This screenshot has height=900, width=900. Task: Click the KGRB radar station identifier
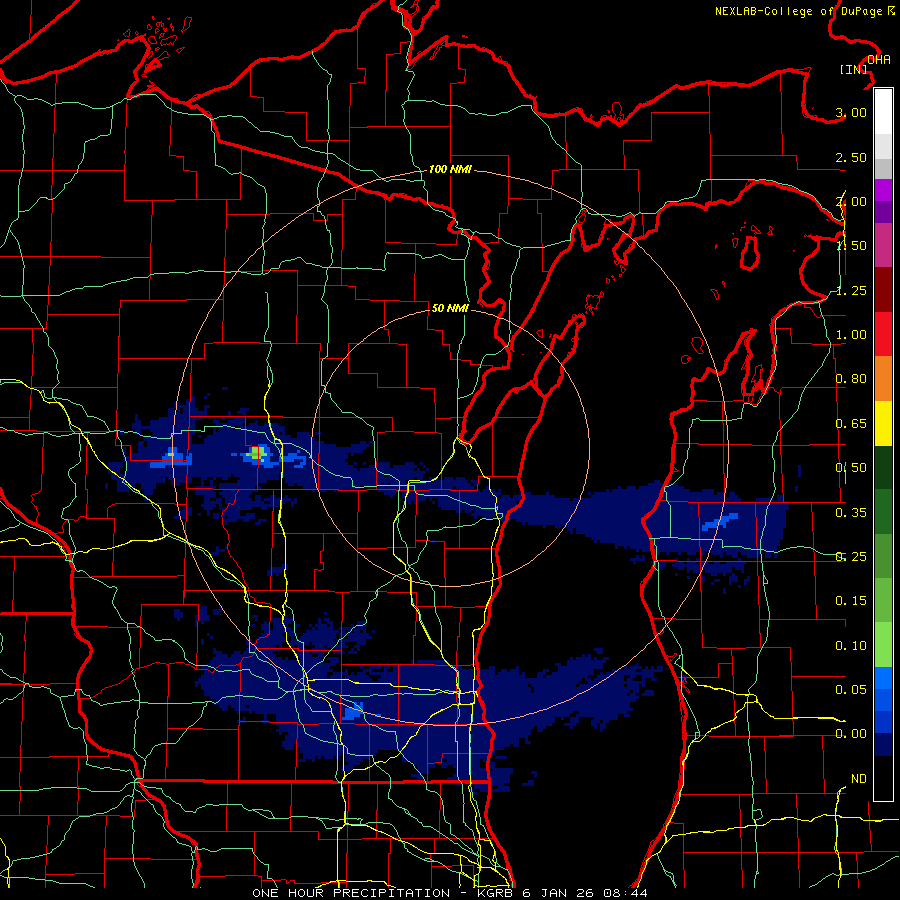click(496, 893)
